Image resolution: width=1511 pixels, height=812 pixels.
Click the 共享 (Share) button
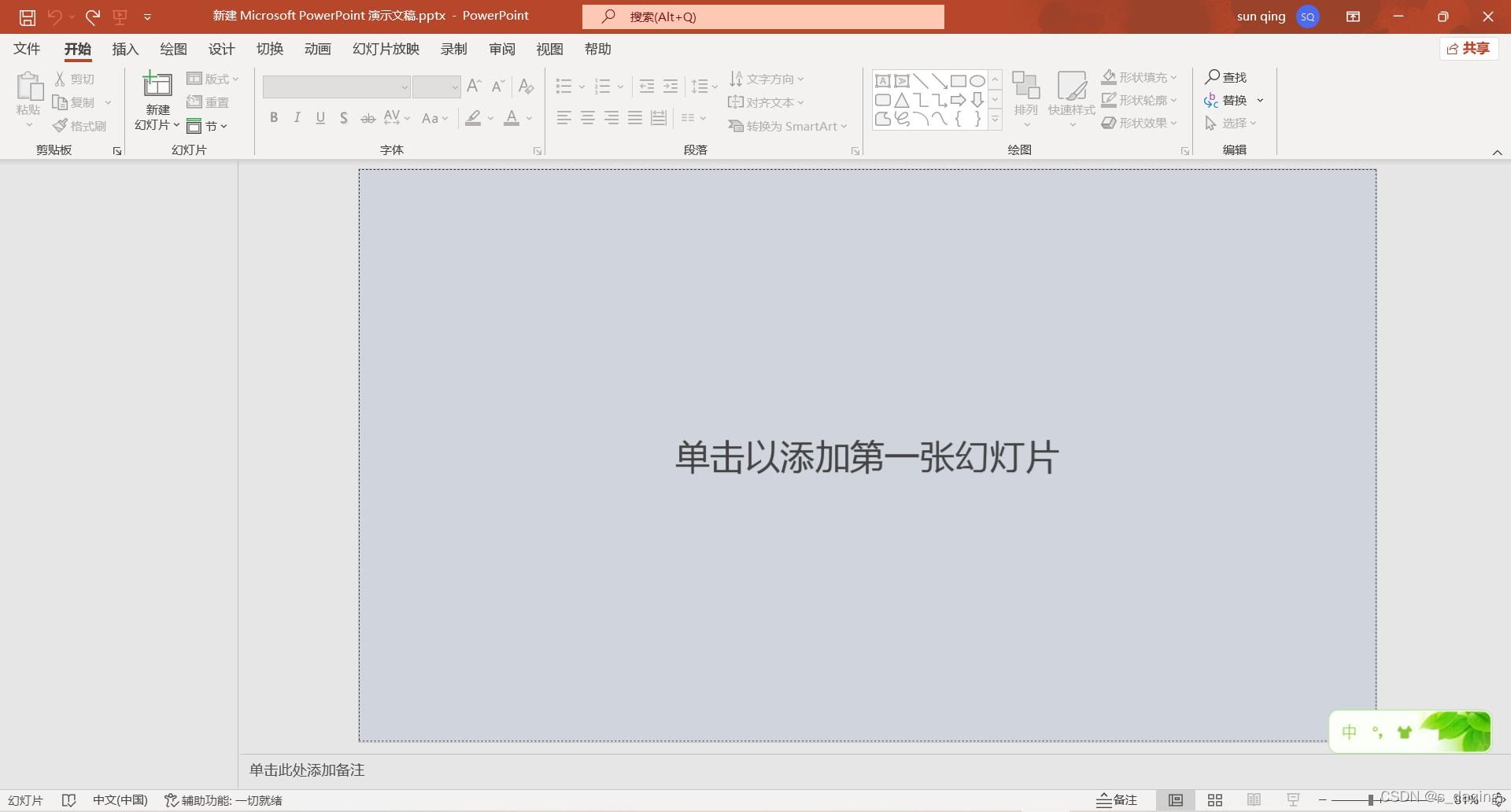[x=1469, y=48]
